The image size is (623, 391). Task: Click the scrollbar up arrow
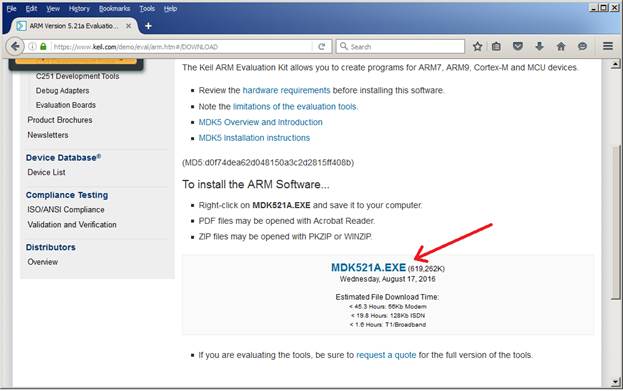(x=615, y=64)
